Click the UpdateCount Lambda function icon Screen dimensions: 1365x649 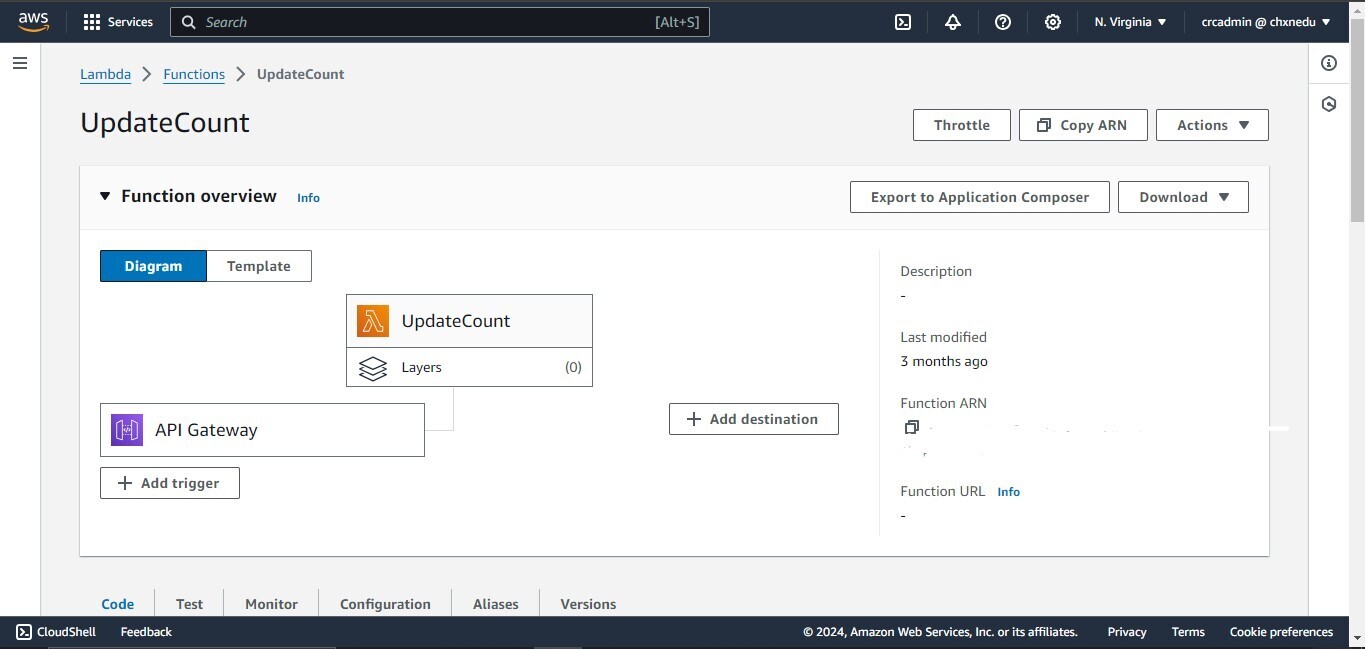(x=373, y=321)
